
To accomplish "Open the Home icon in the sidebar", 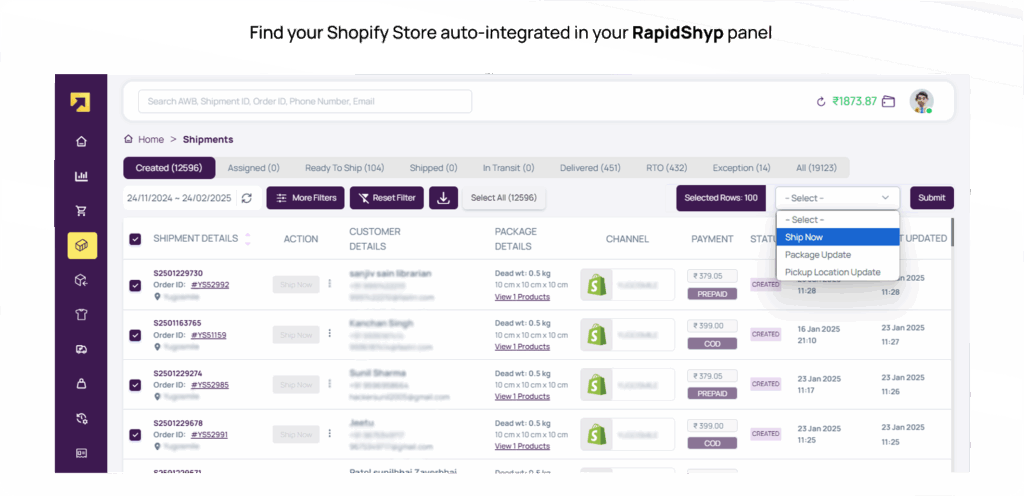I will (x=81, y=141).
